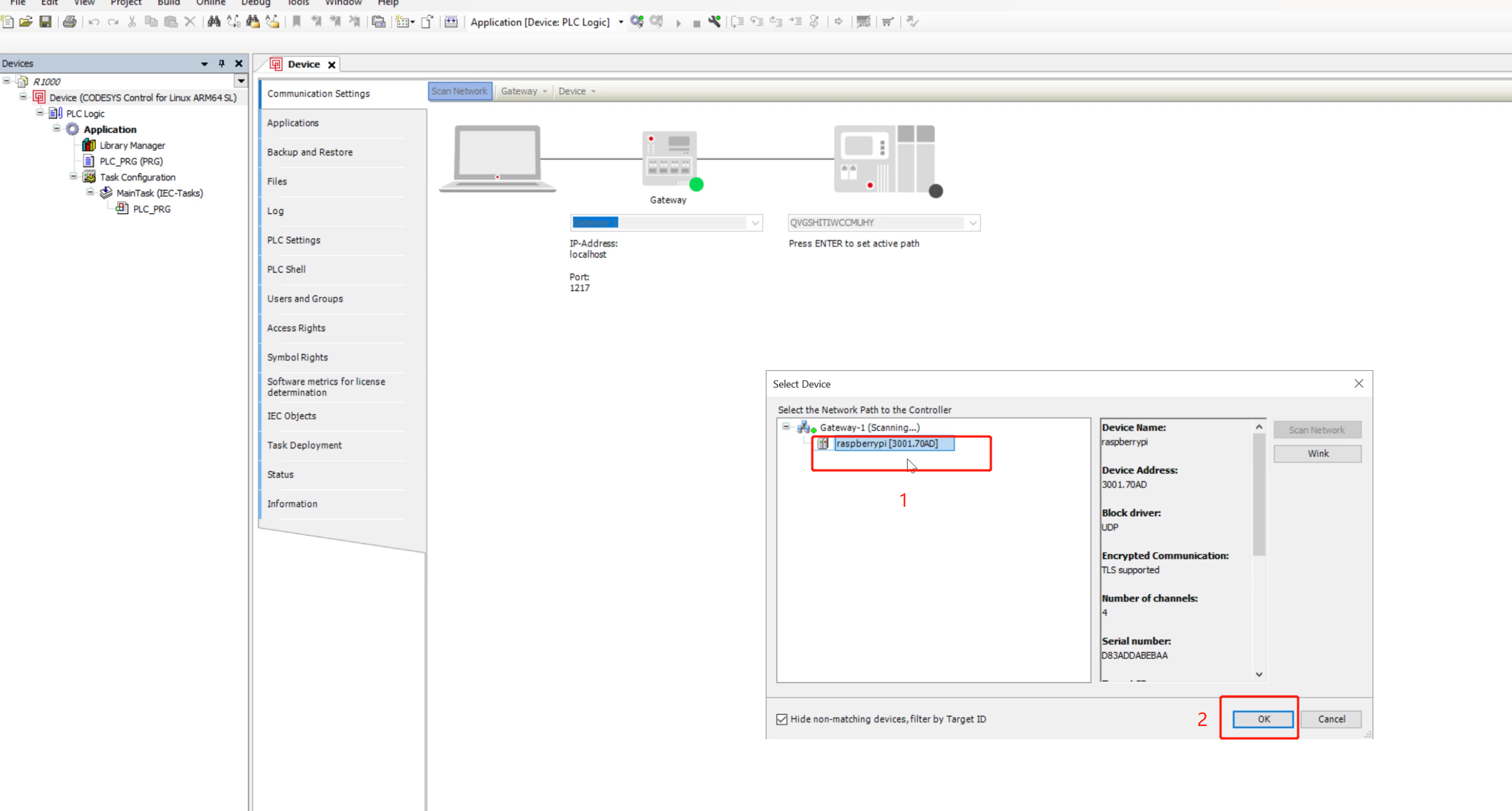Click the Step Out icon

pyautogui.click(x=776, y=22)
